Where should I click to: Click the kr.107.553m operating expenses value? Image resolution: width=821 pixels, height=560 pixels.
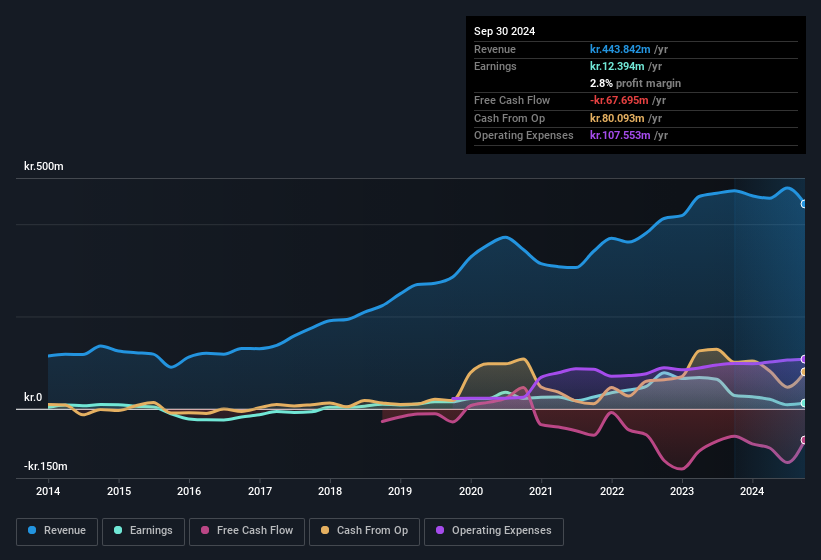point(620,136)
